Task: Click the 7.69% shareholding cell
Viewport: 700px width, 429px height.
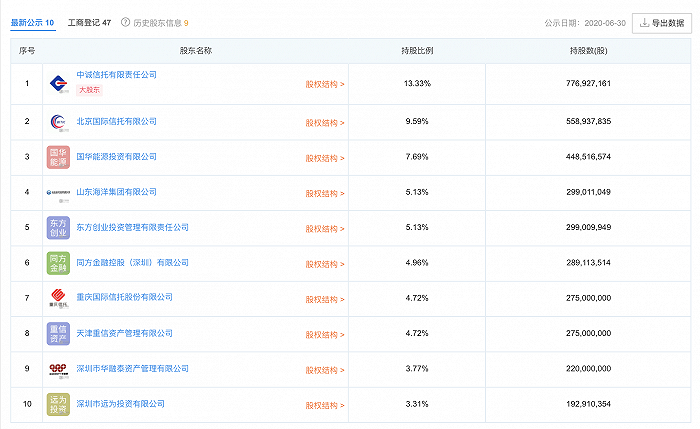Action: 417,157
